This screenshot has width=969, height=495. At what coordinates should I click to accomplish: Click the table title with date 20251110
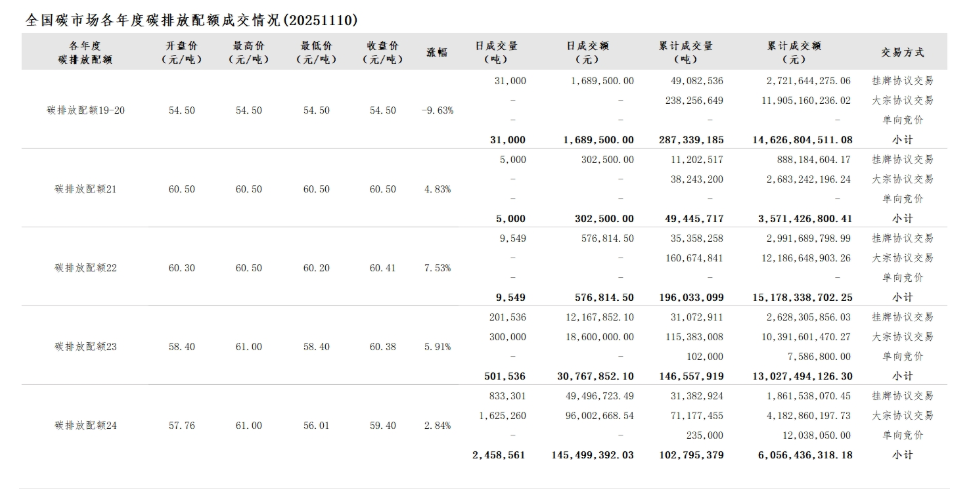[189, 20]
